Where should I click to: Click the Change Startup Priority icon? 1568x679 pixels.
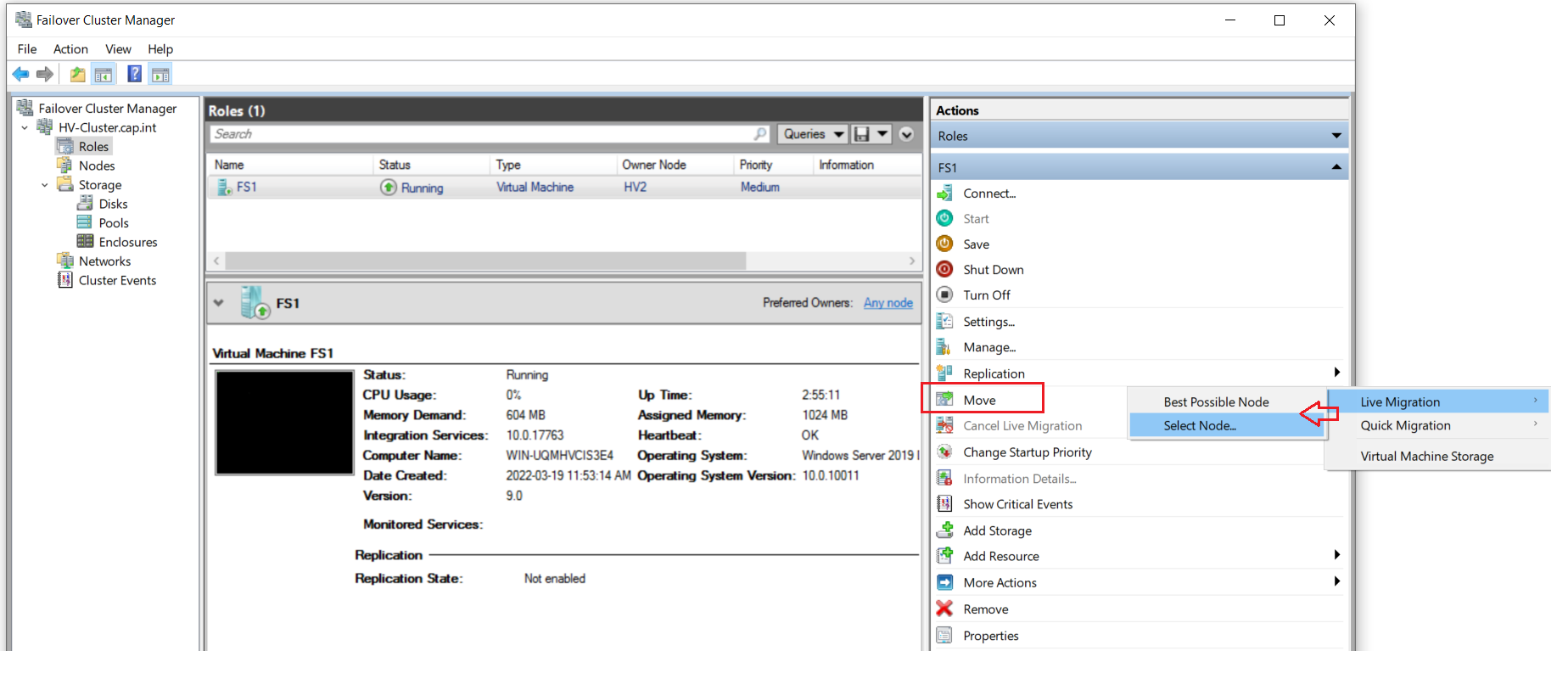point(944,452)
